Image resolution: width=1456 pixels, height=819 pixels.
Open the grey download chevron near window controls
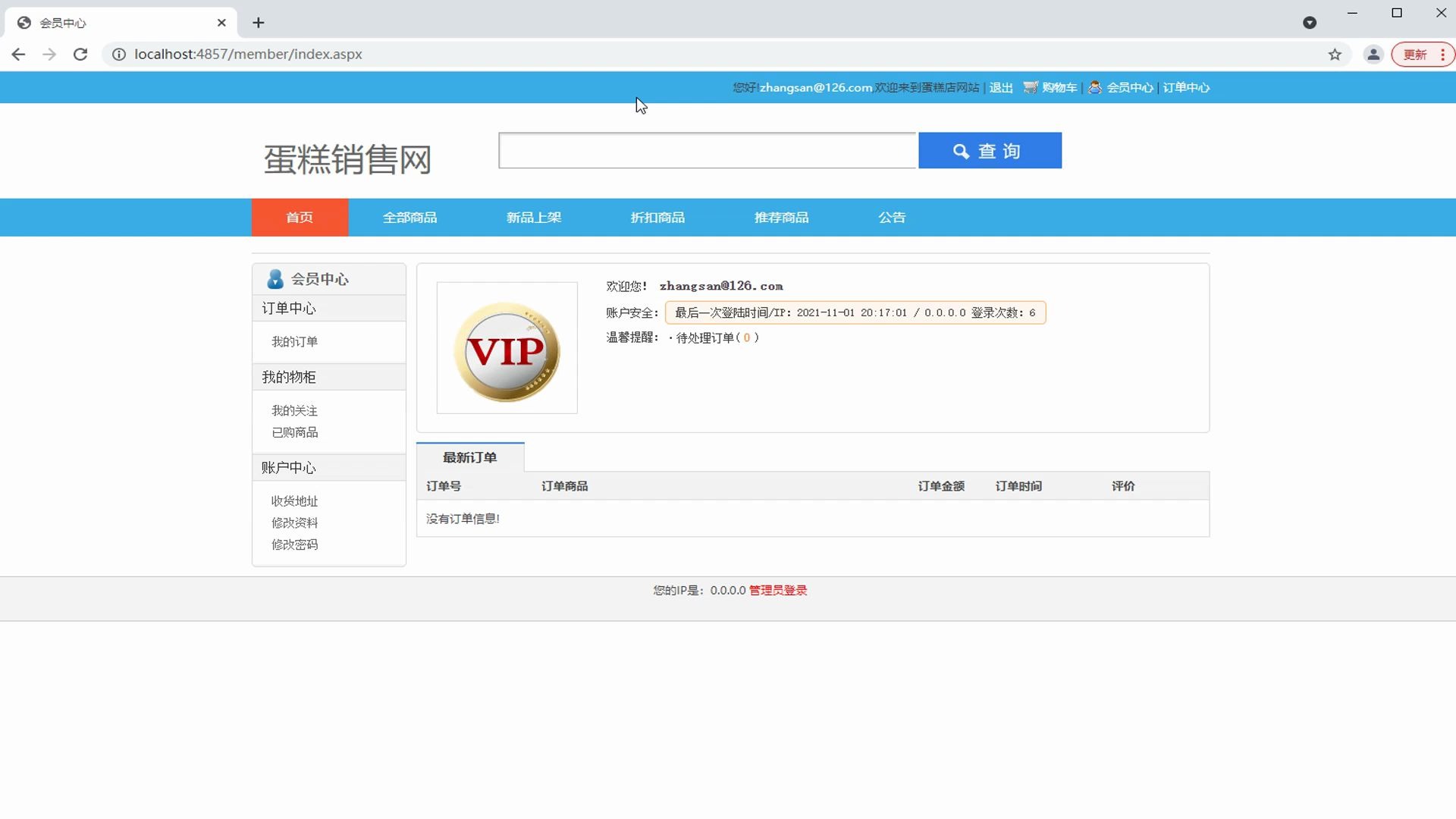[x=1310, y=23]
